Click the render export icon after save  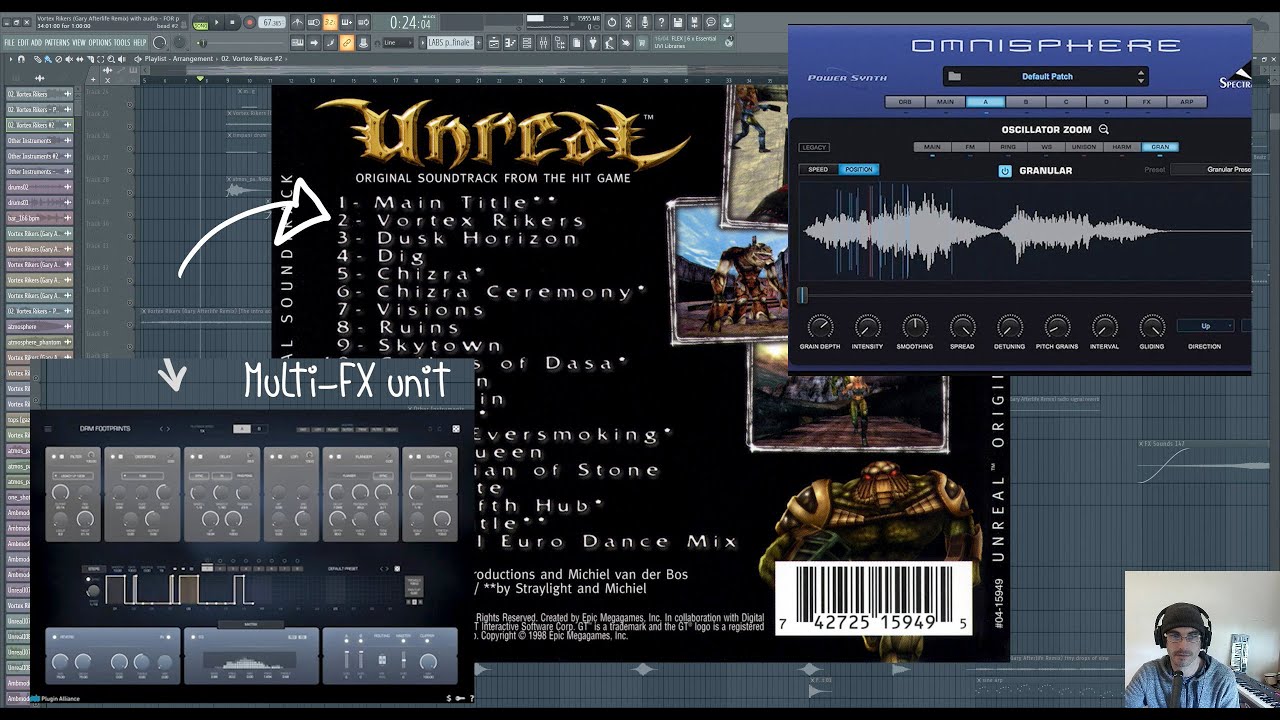pyautogui.click(x=694, y=22)
